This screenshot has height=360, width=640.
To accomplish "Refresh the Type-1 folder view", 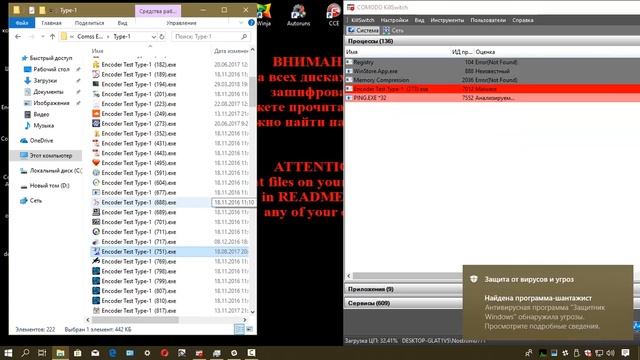I will point(162,36).
